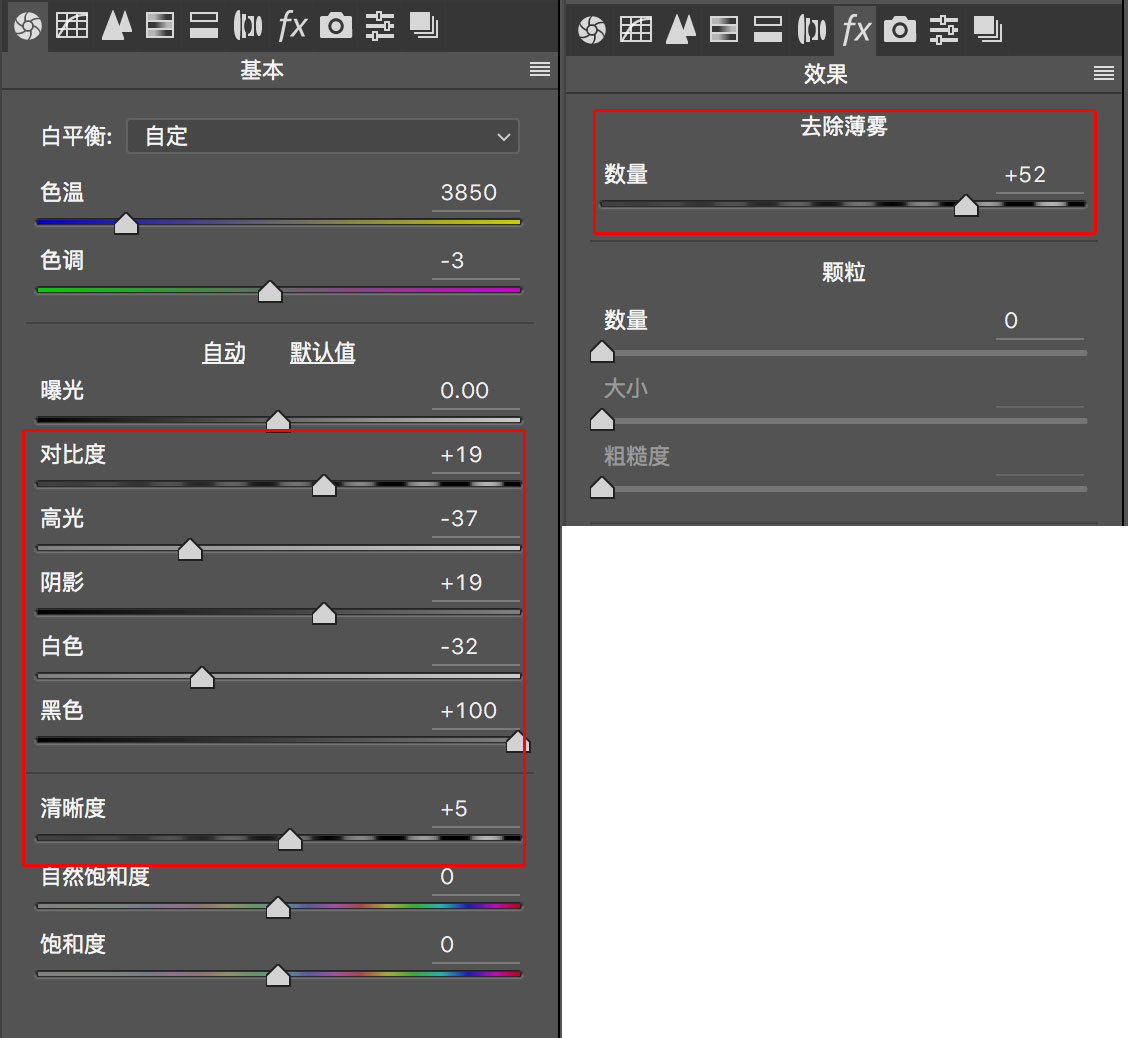The width and height of the screenshot is (1128, 1038).
Task: Switch to Camera Calibration in right panel
Action: click(x=900, y=29)
